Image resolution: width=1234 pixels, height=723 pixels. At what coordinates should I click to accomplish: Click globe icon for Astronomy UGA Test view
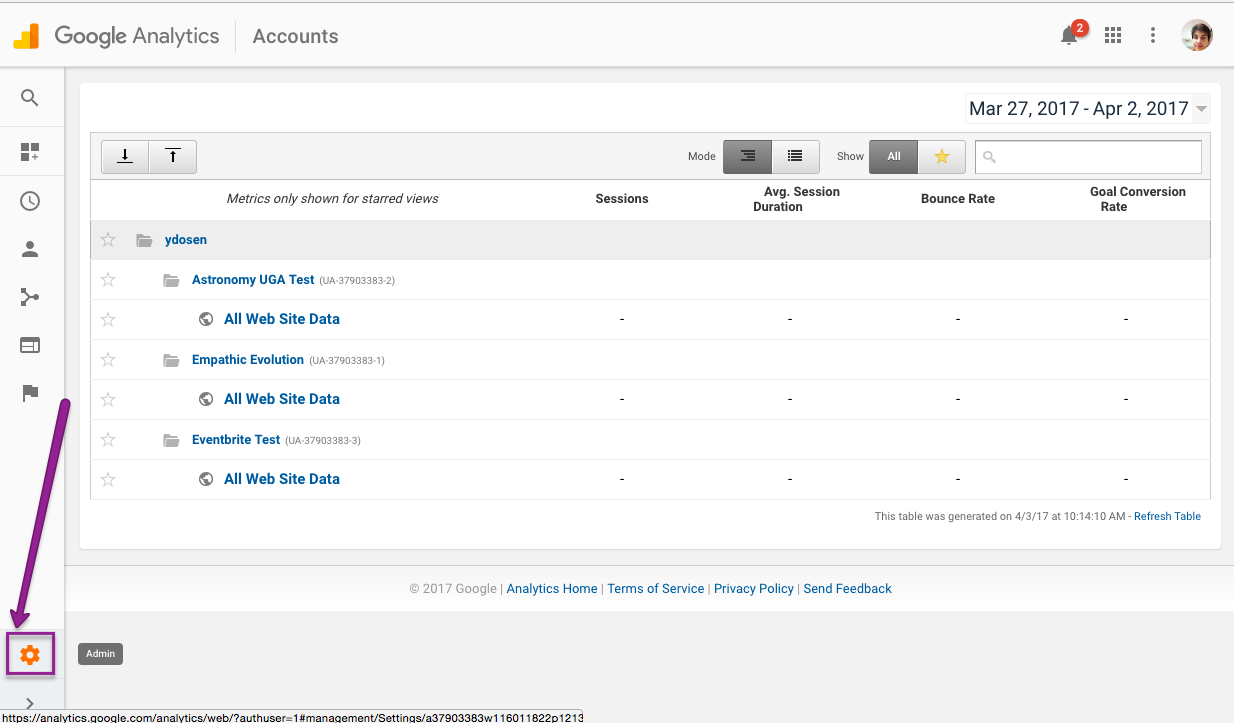pyautogui.click(x=206, y=319)
